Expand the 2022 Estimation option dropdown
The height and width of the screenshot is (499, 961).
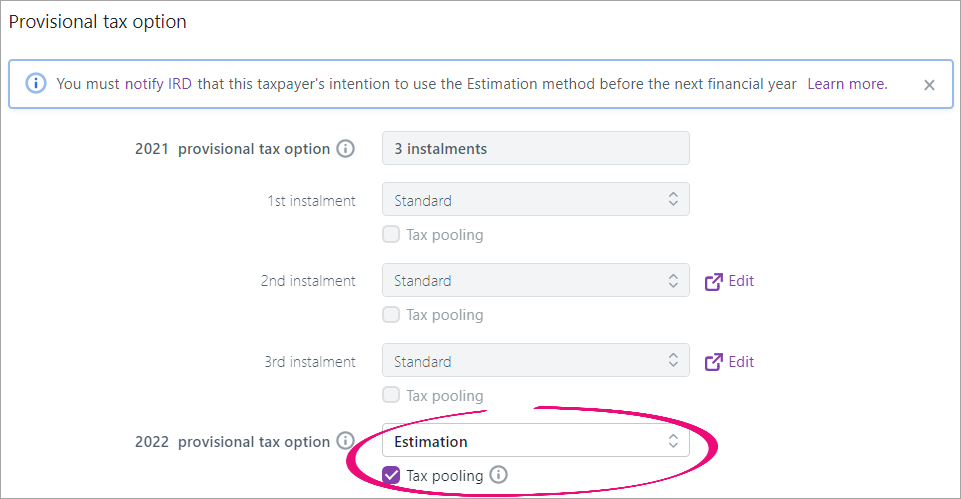pos(536,440)
